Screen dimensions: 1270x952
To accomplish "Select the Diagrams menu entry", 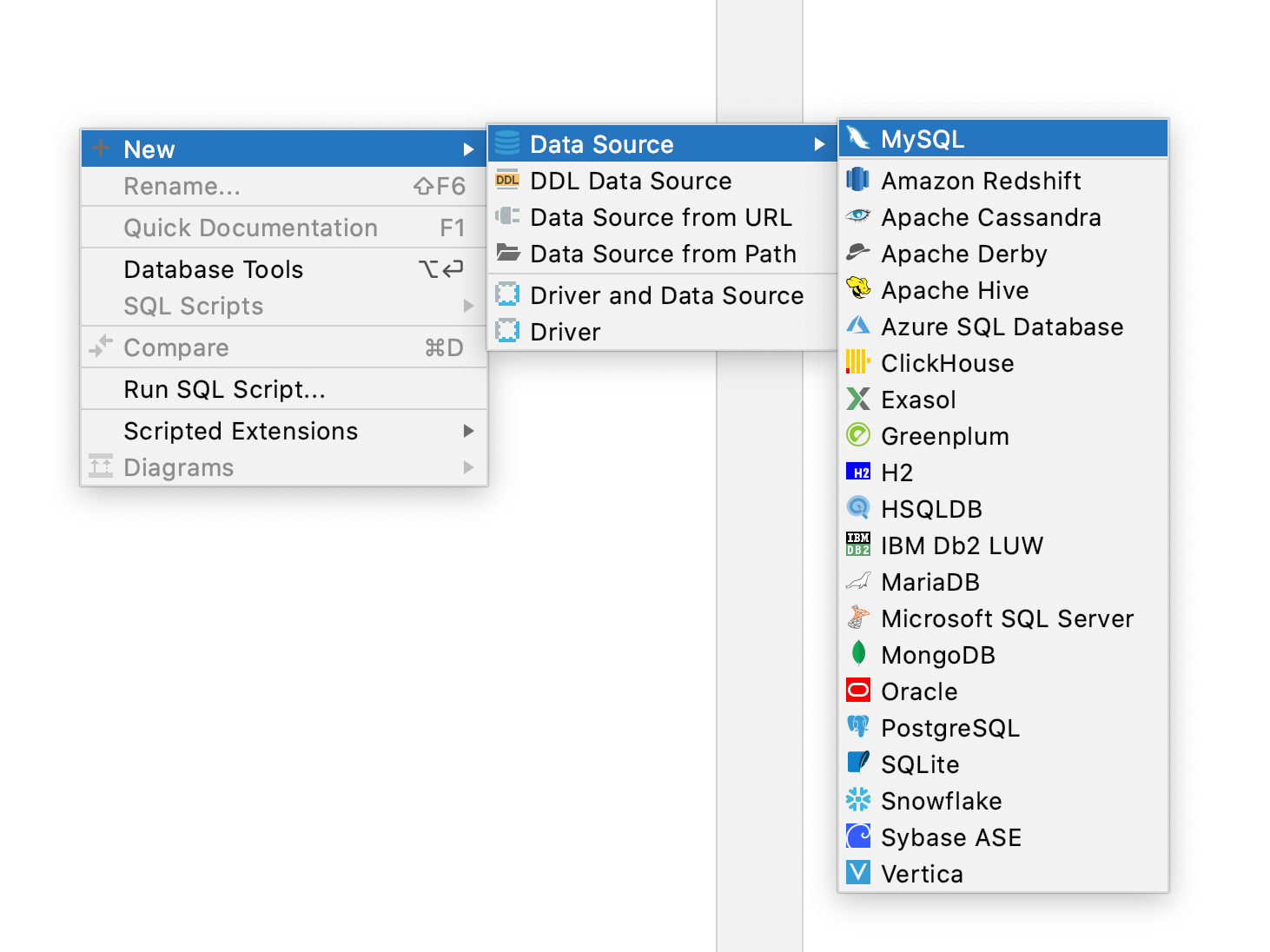I will [284, 467].
